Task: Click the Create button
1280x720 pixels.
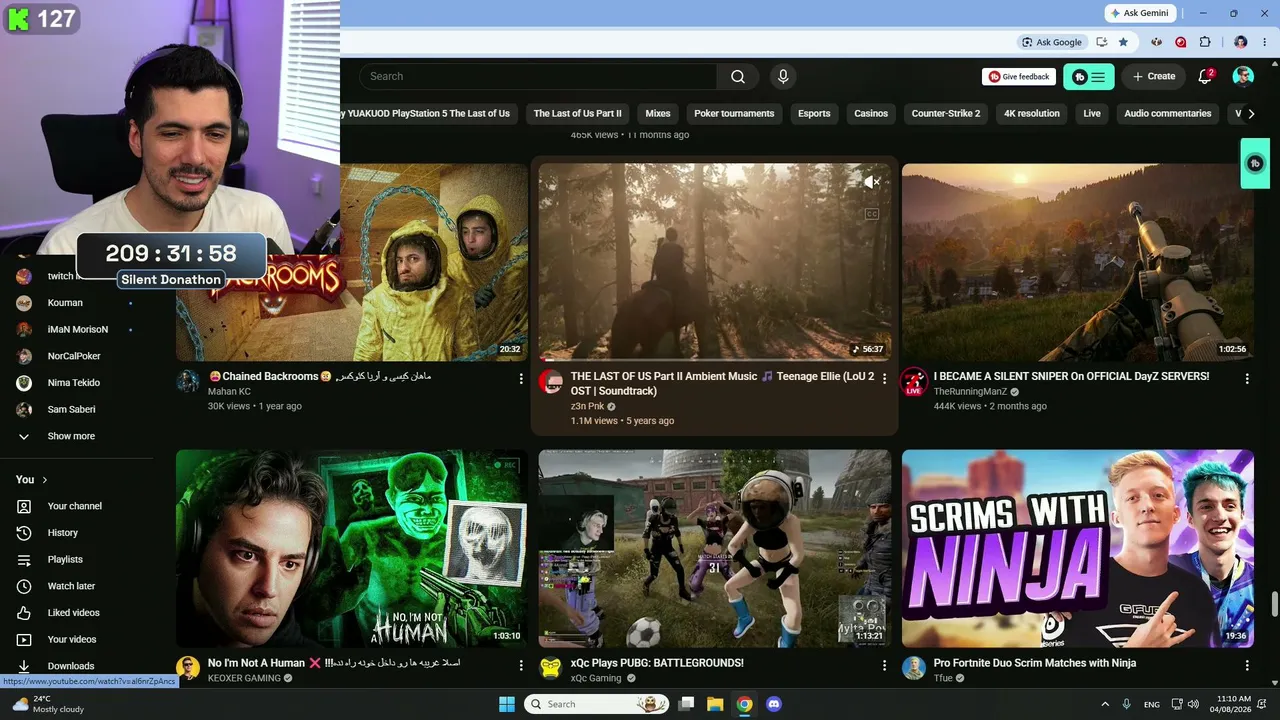Action: point(1153,77)
